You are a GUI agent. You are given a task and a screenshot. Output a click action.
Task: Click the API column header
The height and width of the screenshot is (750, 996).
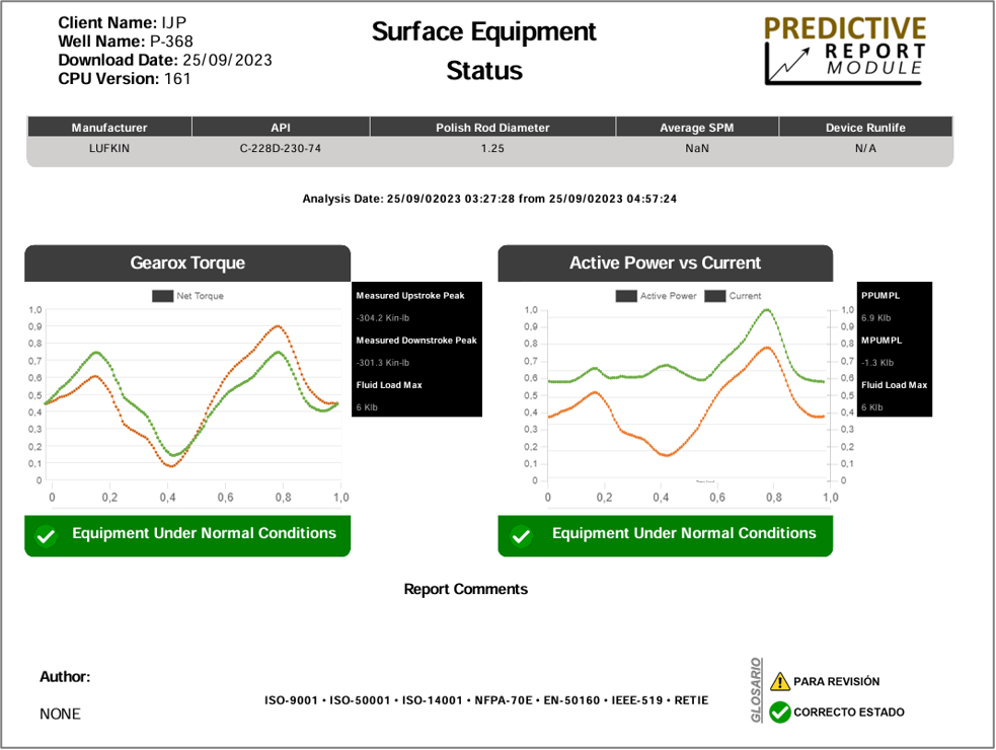tap(280, 127)
